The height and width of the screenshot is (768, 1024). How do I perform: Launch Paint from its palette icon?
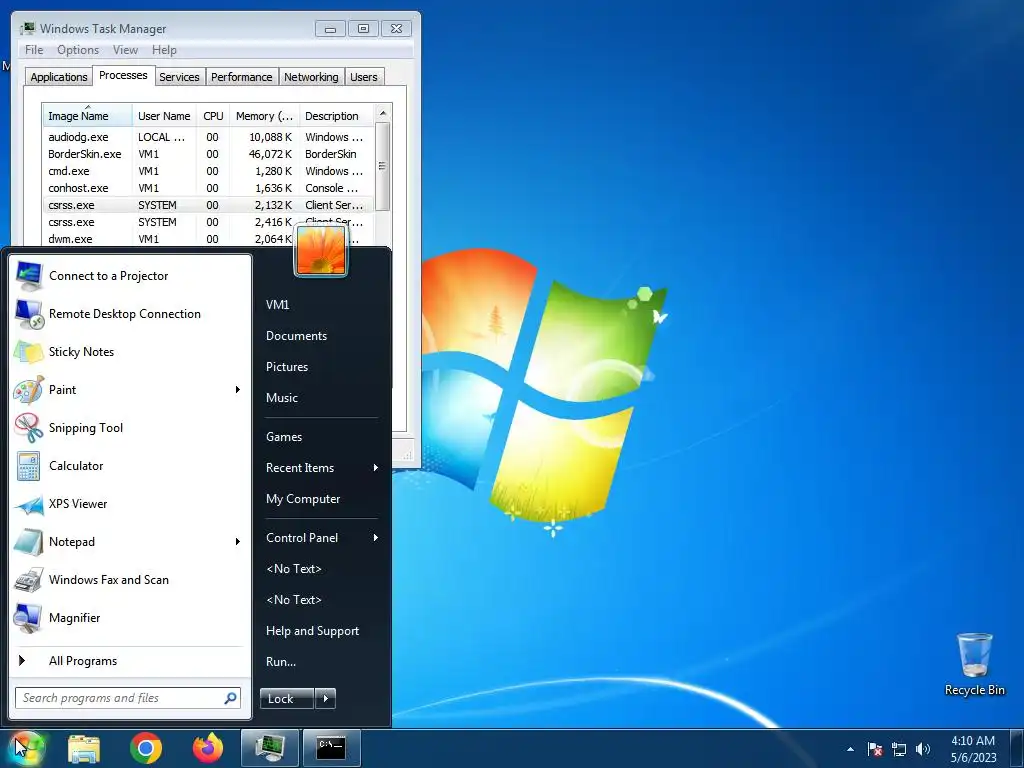tap(29, 390)
